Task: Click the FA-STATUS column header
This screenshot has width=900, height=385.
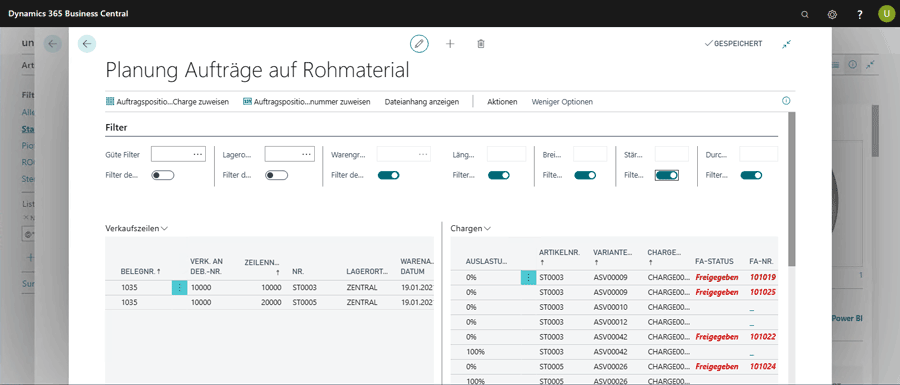Action: 714,262
